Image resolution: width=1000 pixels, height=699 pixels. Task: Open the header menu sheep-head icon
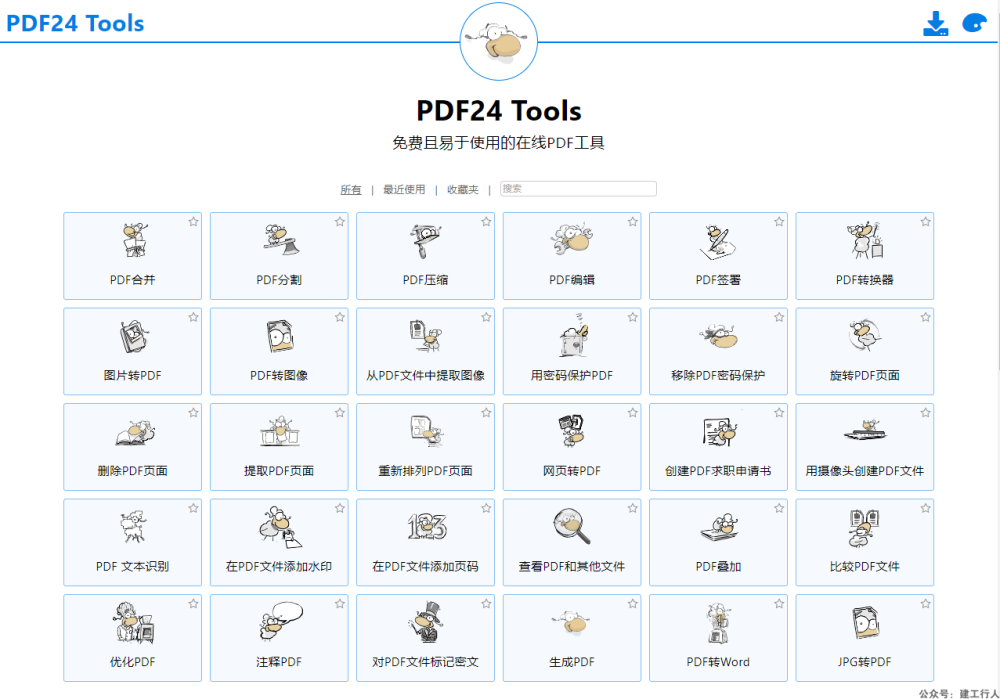[x=974, y=24]
